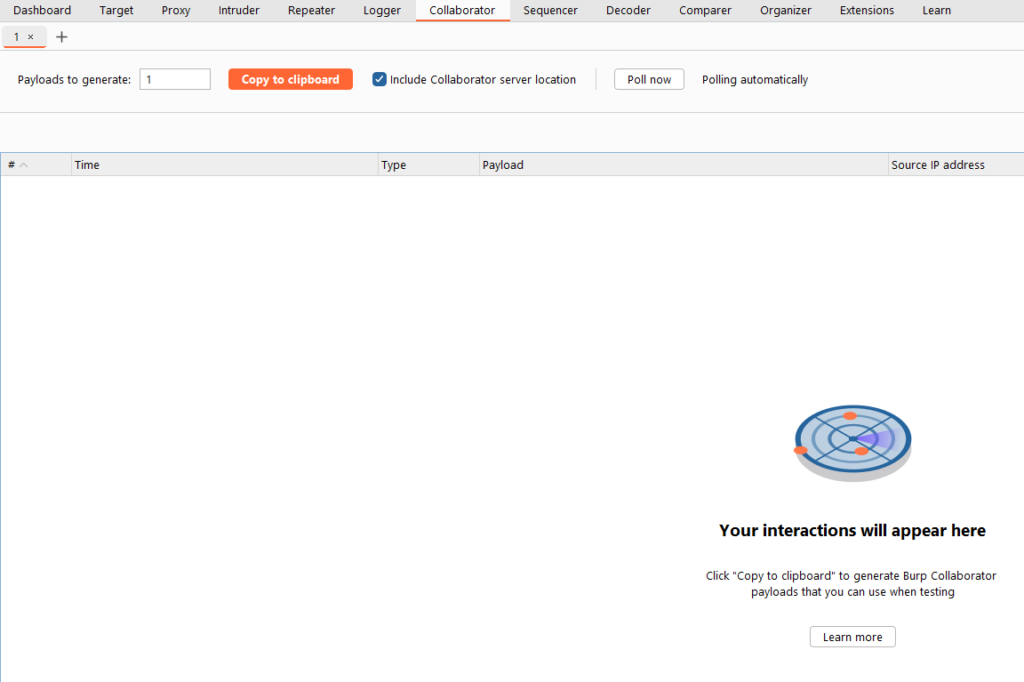
Task: Close Collaborator sub-tab 1 with the x
Action: (x=31, y=37)
